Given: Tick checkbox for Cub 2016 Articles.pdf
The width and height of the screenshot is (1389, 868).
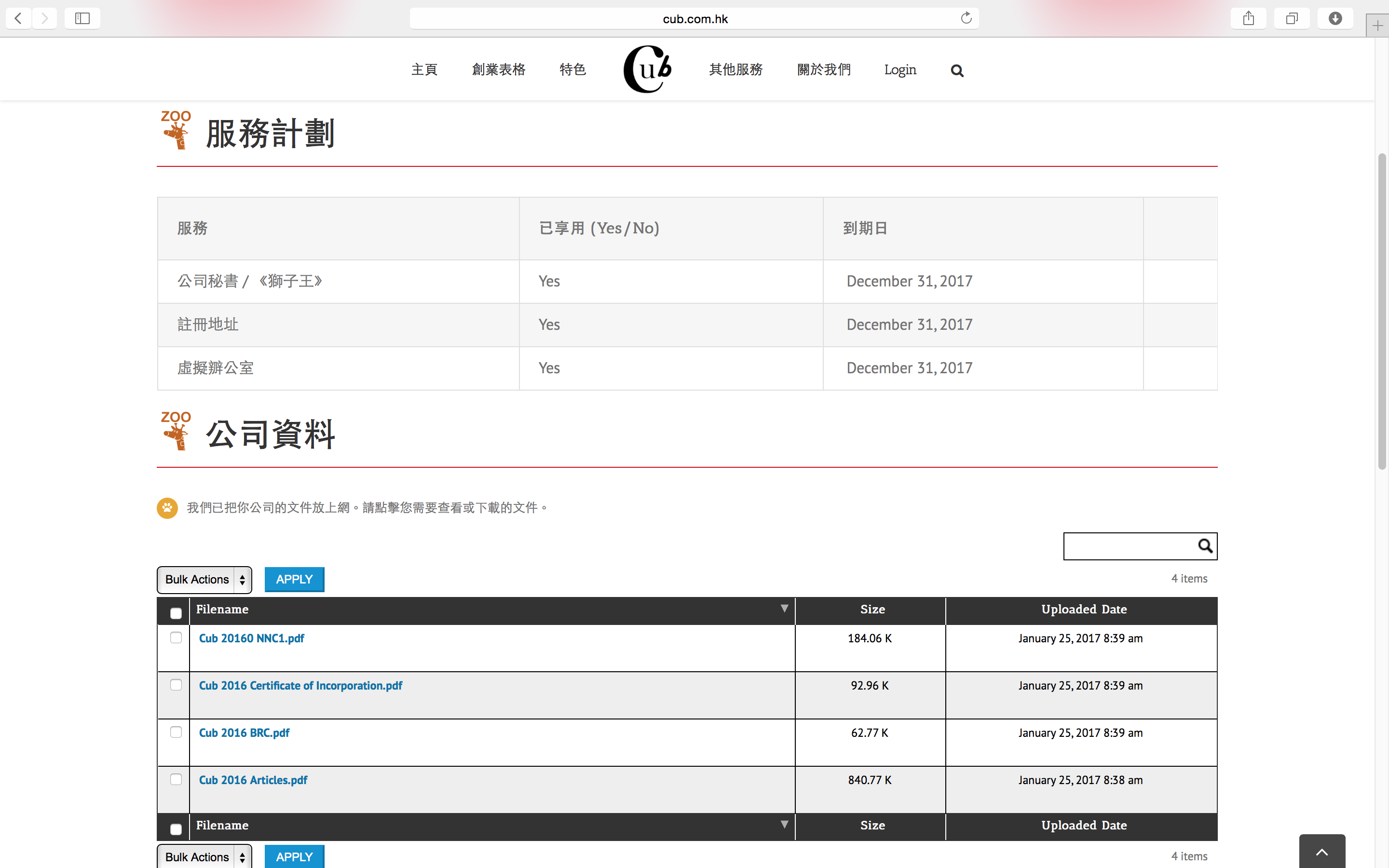Looking at the screenshot, I should pos(176,779).
